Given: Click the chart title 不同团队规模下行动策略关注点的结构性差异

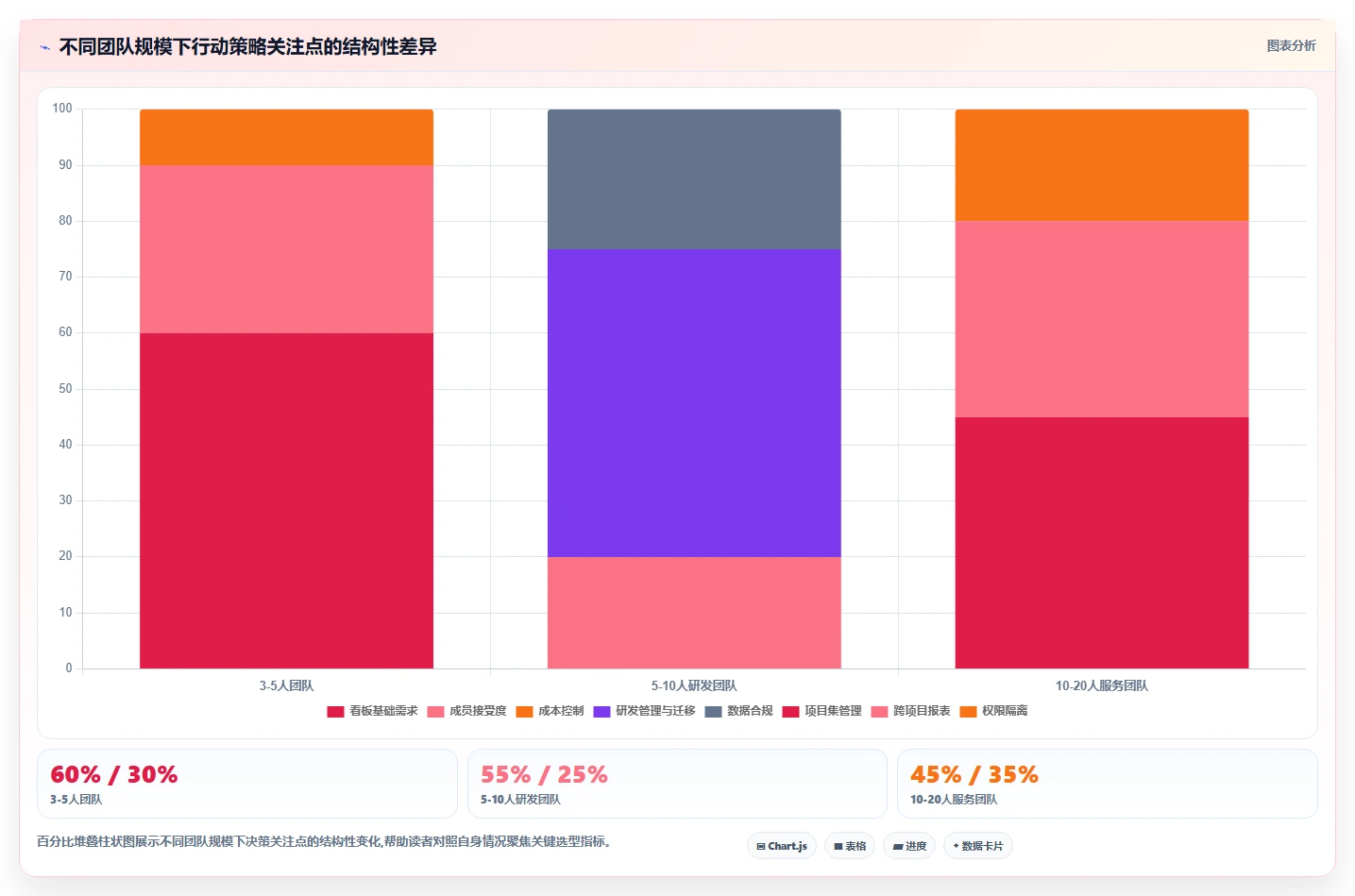Looking at the screenshot, I should coord(248,46).
